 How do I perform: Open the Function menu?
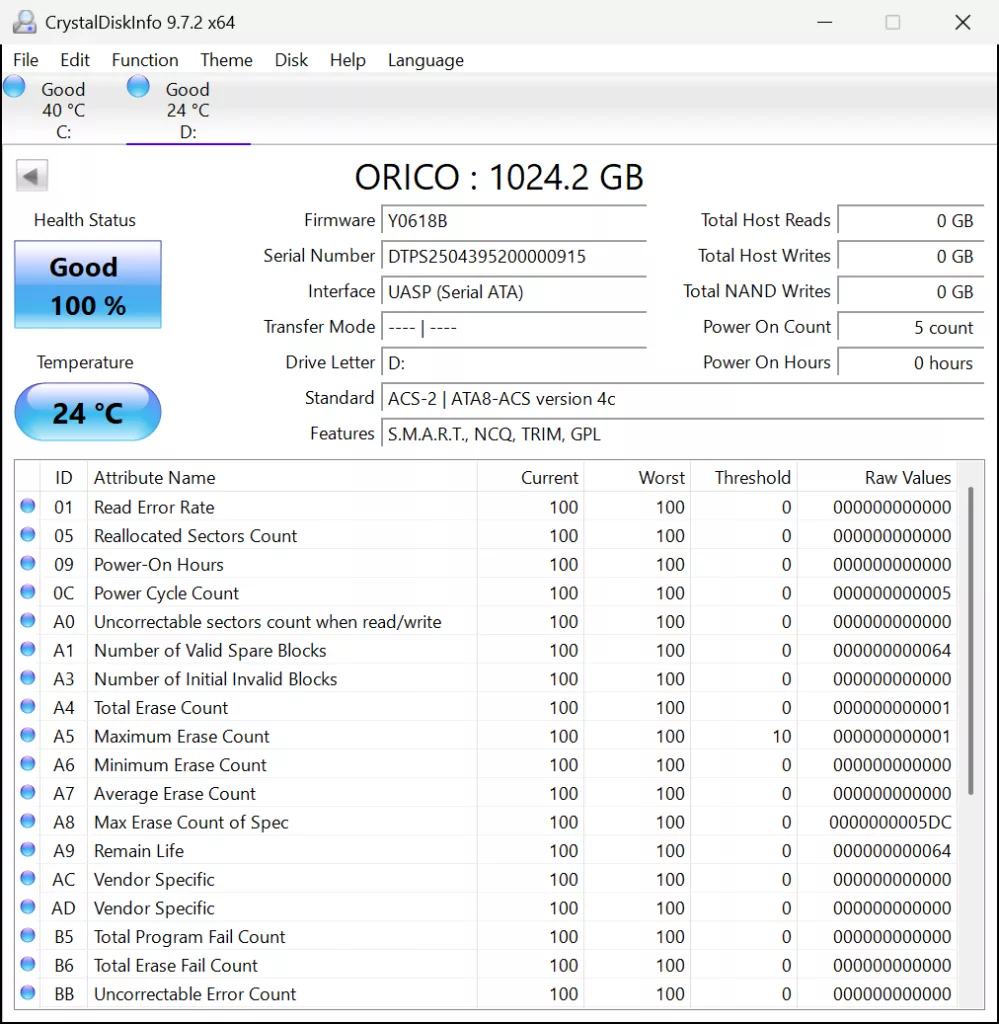145,60
